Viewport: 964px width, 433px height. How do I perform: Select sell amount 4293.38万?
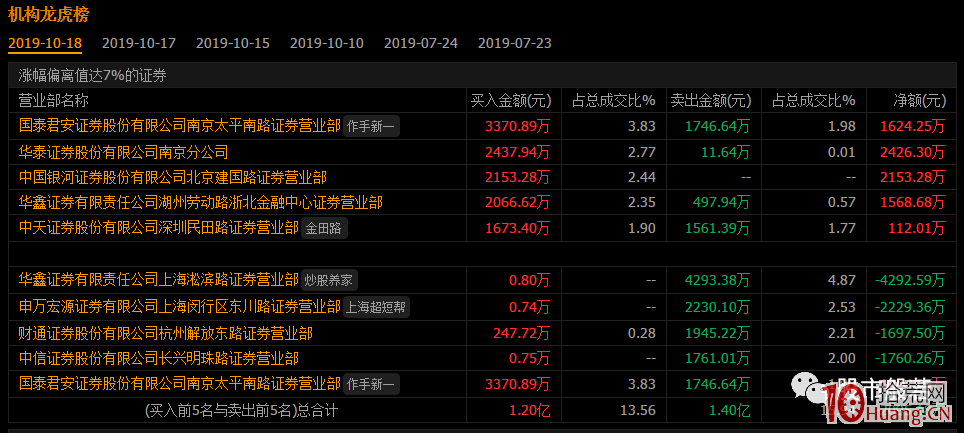click(x=717, y=280)
